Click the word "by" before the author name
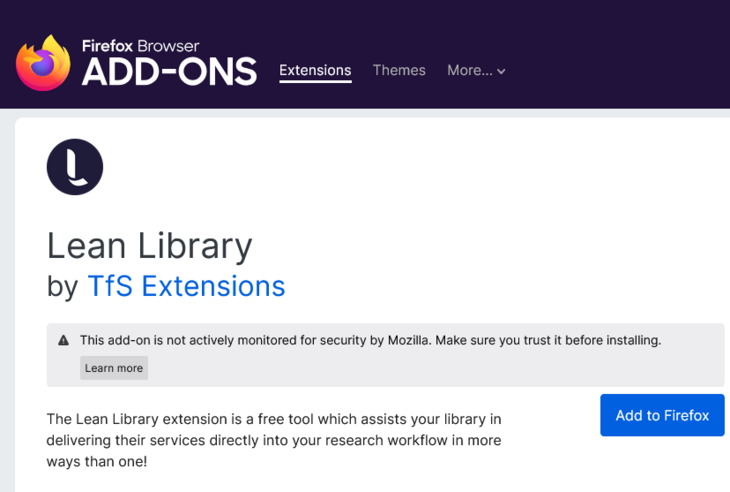The height and width of the screenshot is (492, 730). 62,287
